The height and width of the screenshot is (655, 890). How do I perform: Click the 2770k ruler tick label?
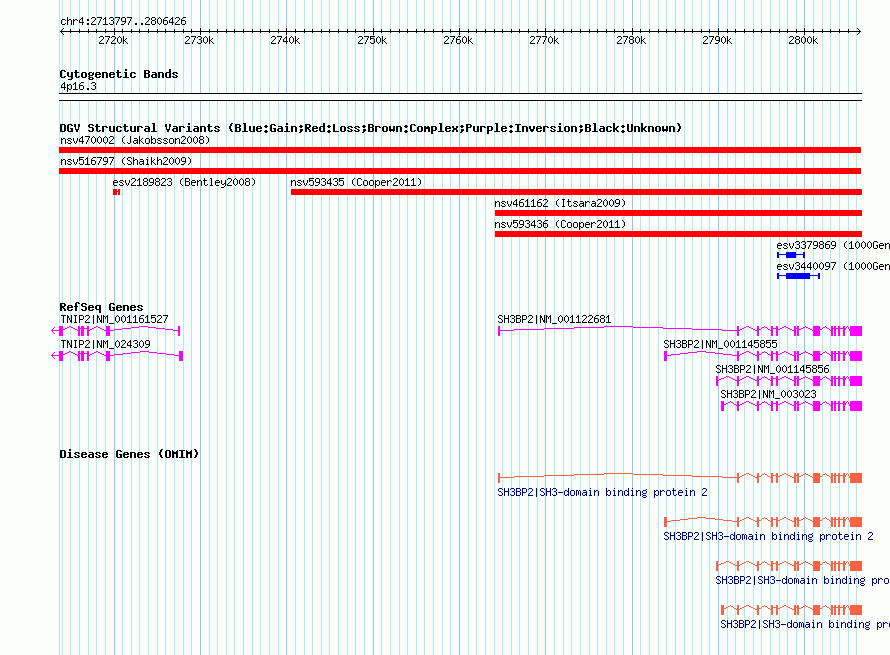(x=544, y=40)
